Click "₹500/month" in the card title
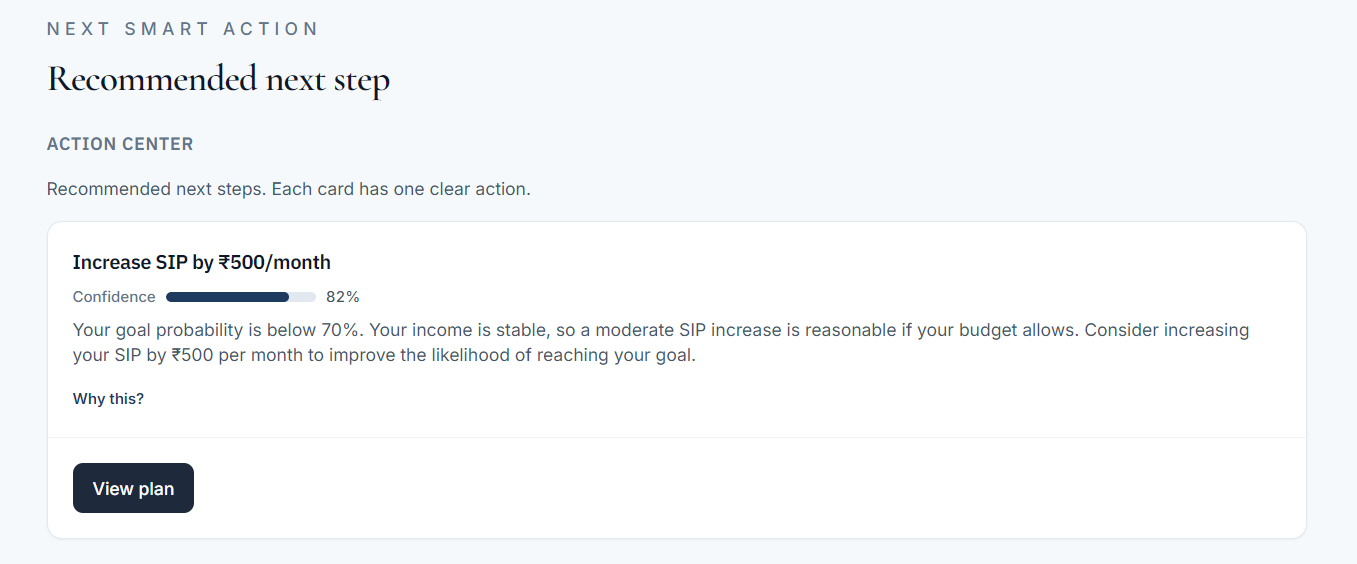1357x564 pixels. (x=274, y=263)
